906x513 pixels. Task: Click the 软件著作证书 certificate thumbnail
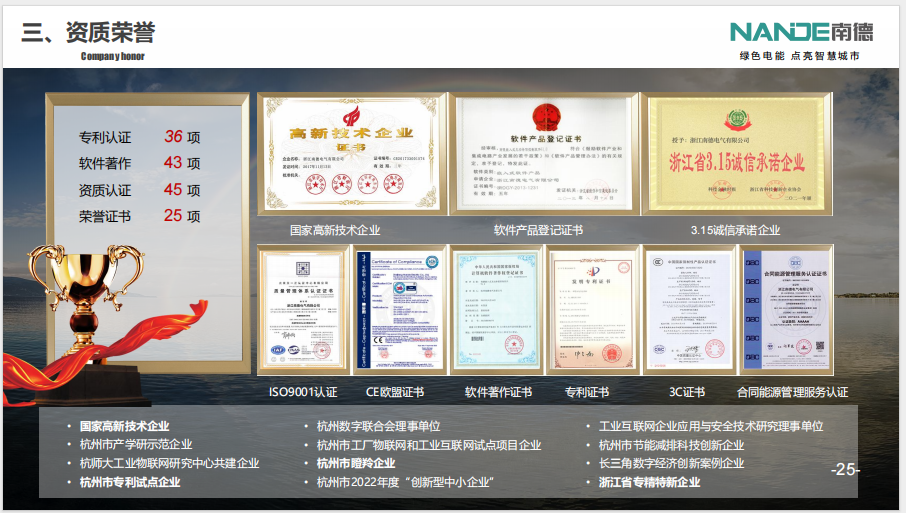(x=497, y=310)
